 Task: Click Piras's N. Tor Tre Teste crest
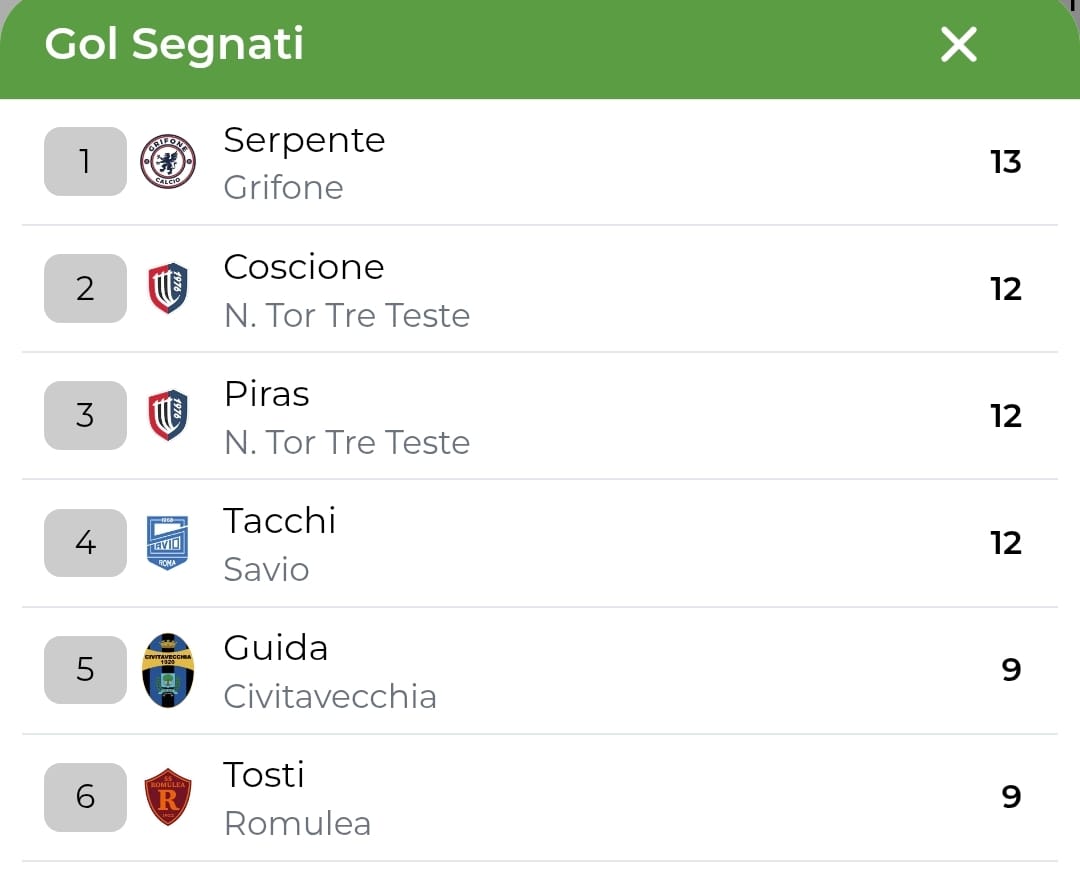(168, 416)
